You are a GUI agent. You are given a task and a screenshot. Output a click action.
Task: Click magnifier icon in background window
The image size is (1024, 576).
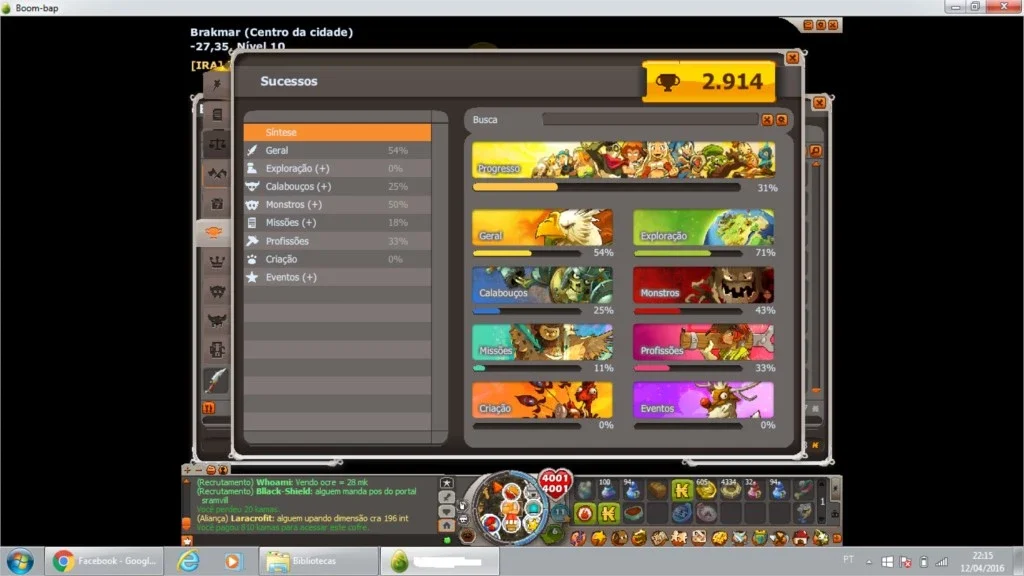pos(816,151)
